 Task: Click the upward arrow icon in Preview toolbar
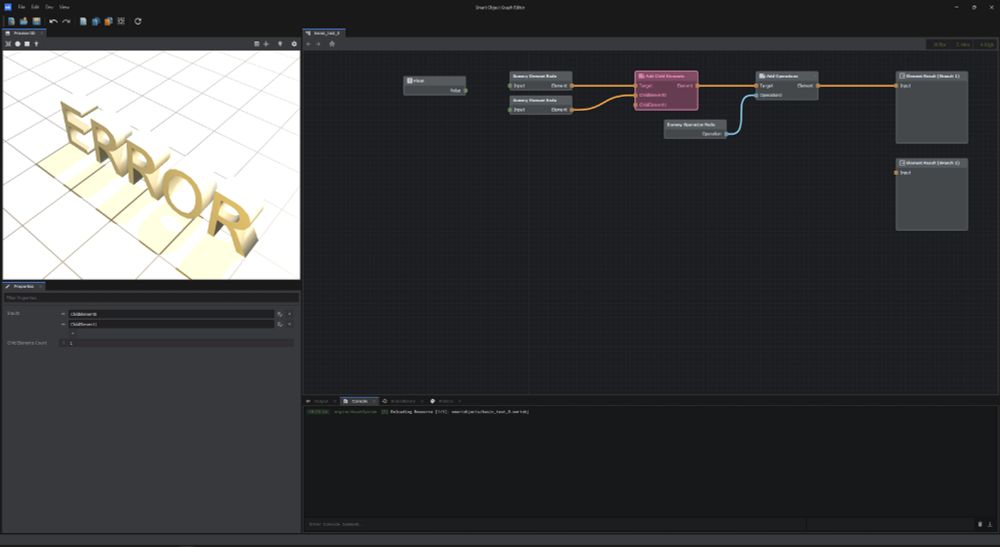(x=36, y=44)
